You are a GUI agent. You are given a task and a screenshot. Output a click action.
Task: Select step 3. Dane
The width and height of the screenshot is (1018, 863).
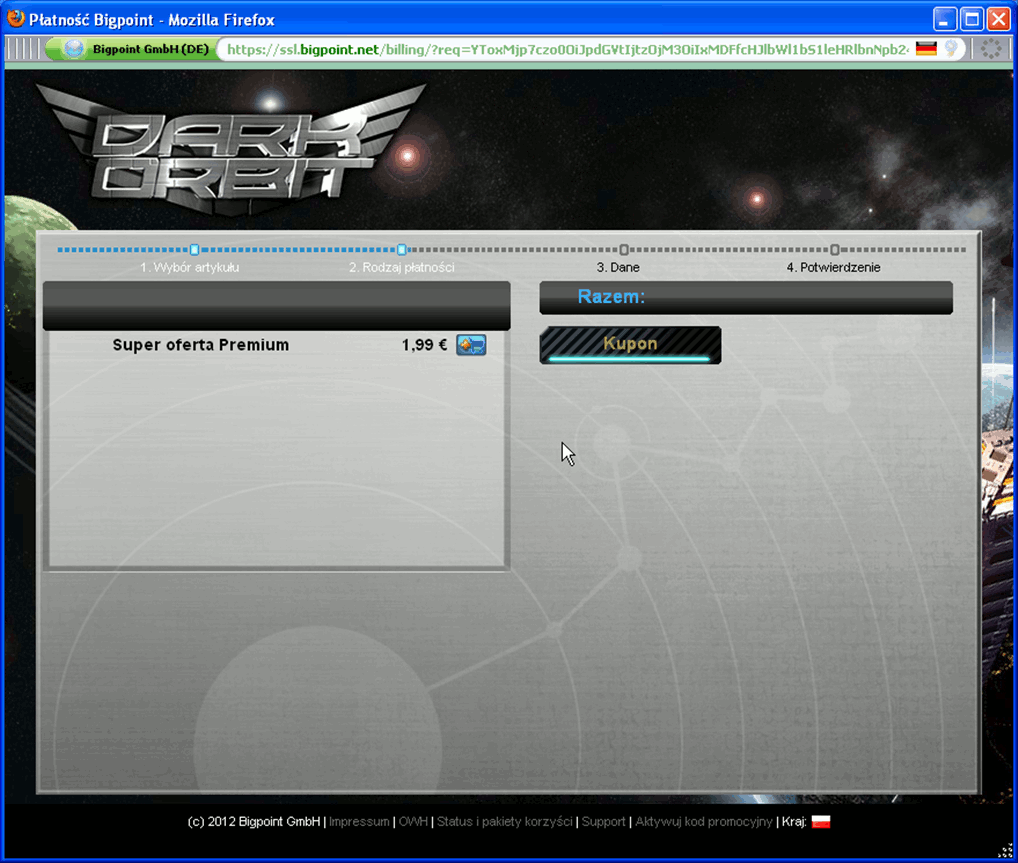618,268
